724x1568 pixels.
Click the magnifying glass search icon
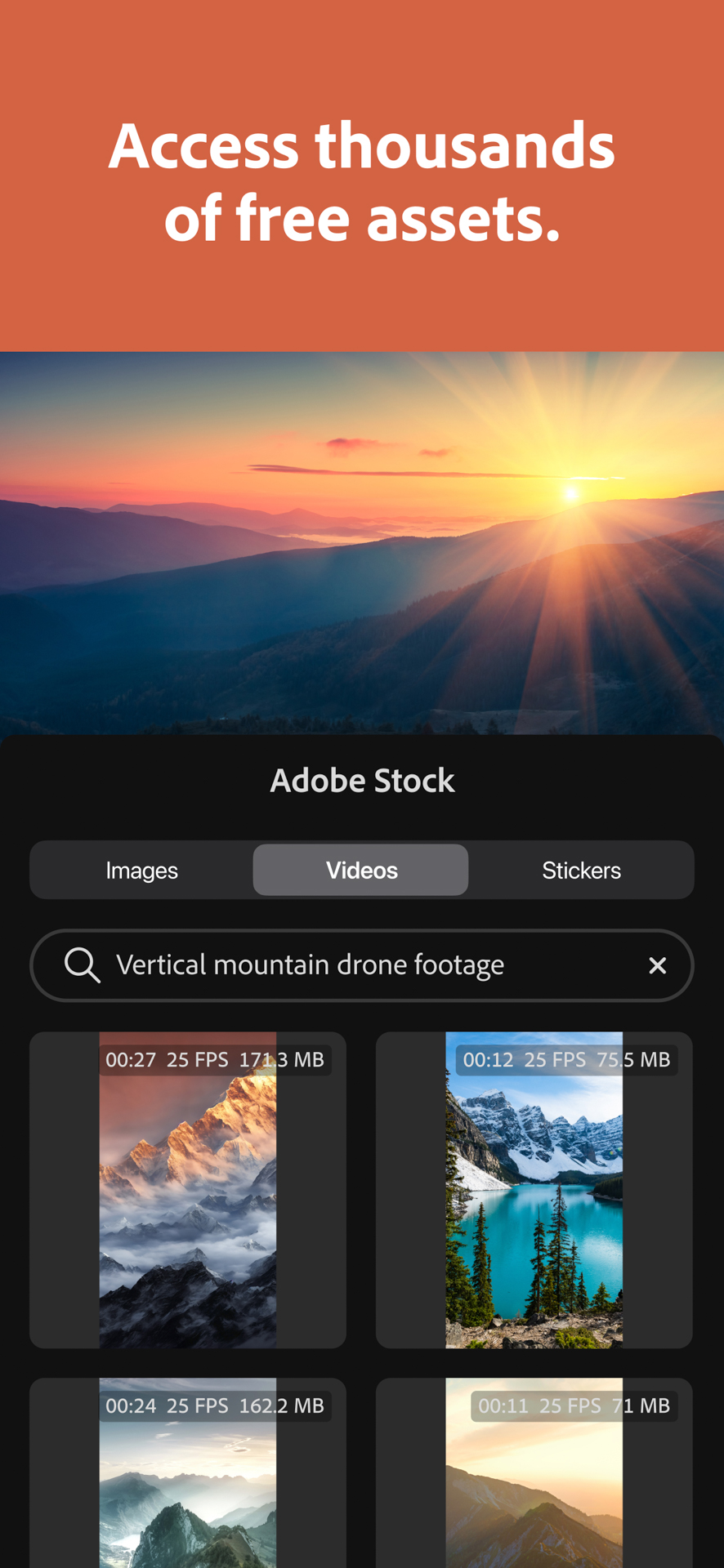[83, 965]
